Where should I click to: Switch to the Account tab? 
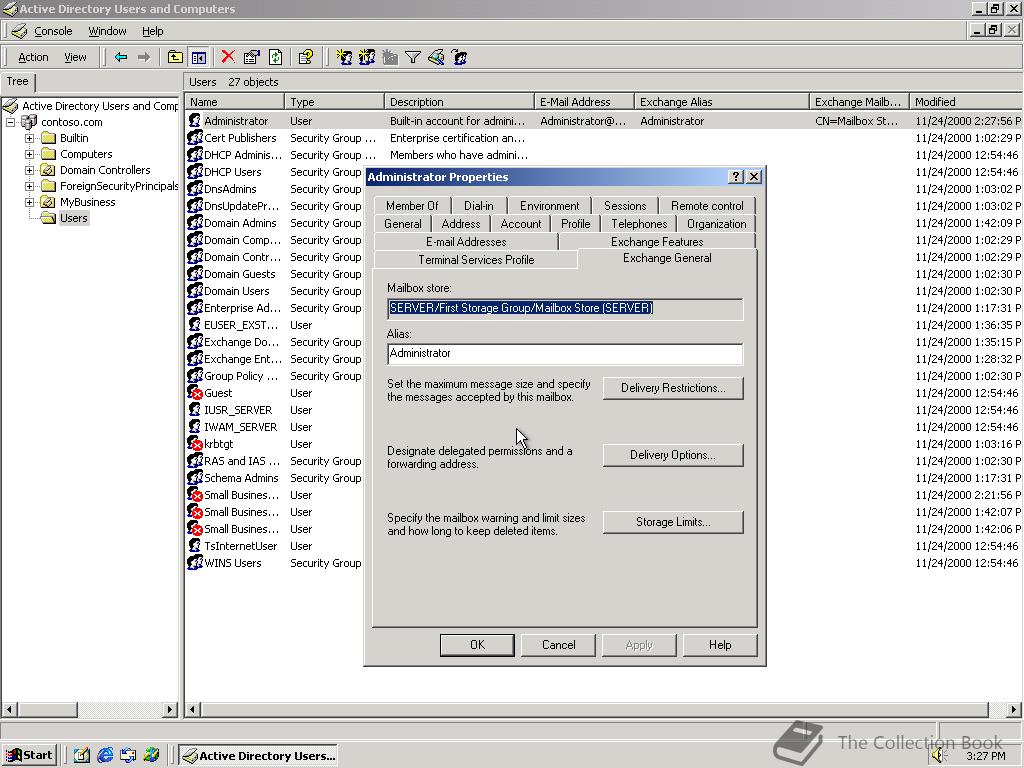(x=520, y=223)
